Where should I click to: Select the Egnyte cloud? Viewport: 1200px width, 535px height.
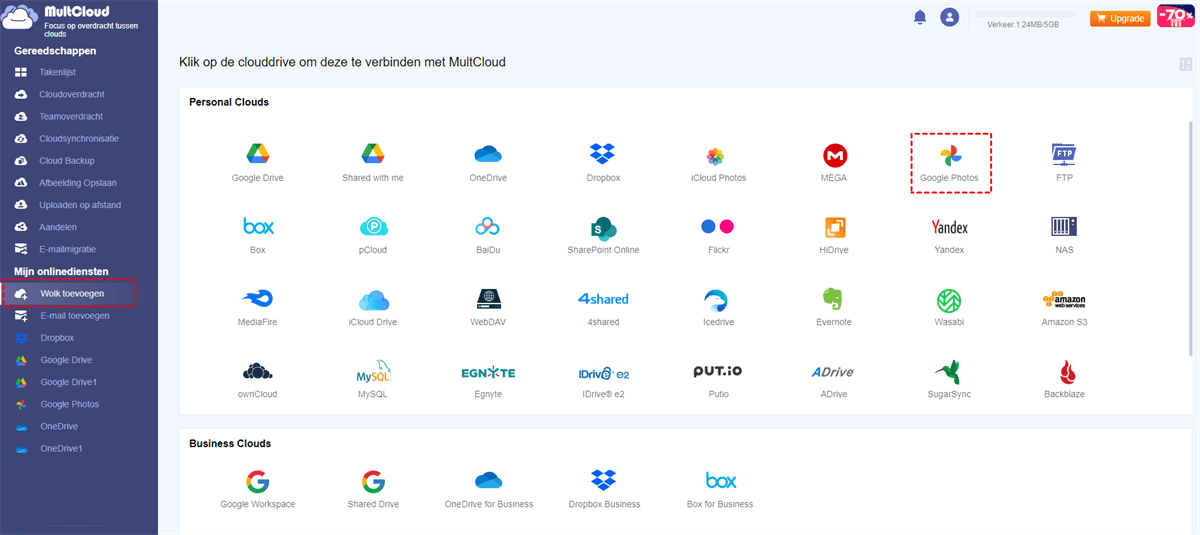pos(488,379)
